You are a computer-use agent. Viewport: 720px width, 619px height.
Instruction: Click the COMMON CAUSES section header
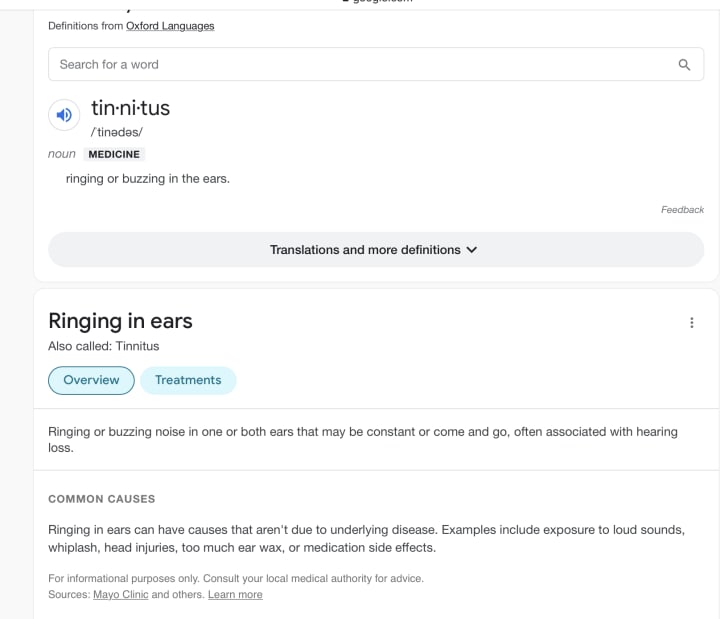(x=102, y=499)
